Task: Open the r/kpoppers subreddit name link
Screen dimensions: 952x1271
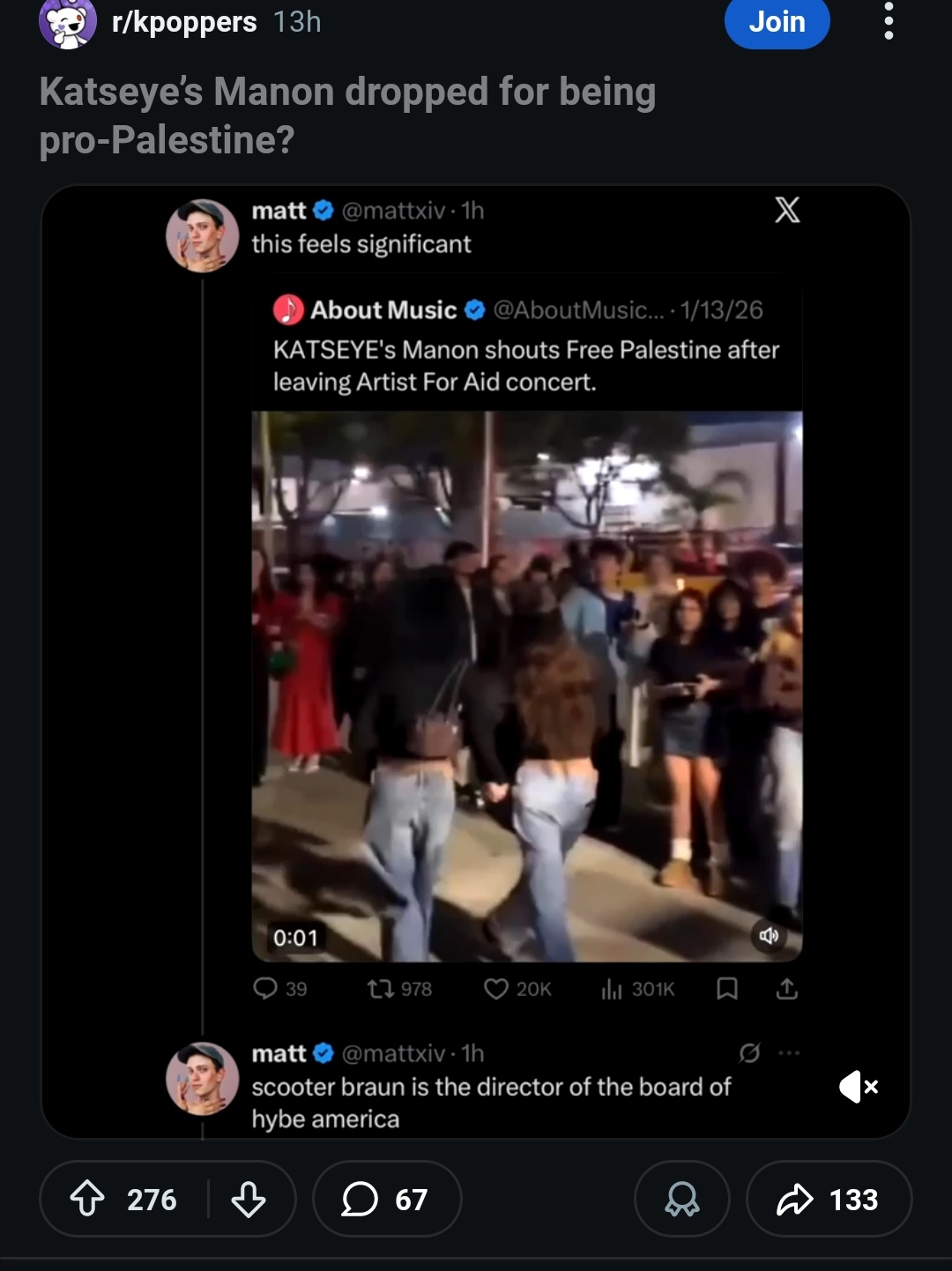Action: click(x=184, y=21)
